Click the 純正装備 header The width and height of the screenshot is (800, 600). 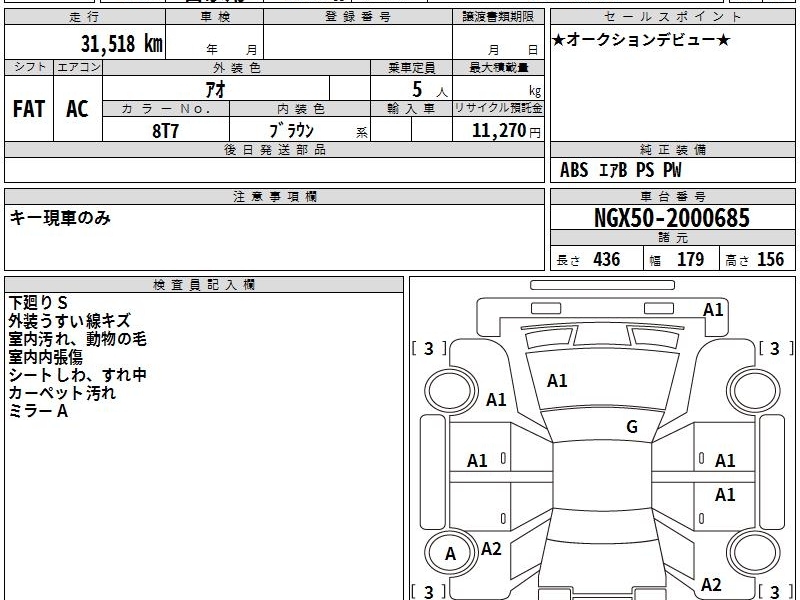pos(672,149)
